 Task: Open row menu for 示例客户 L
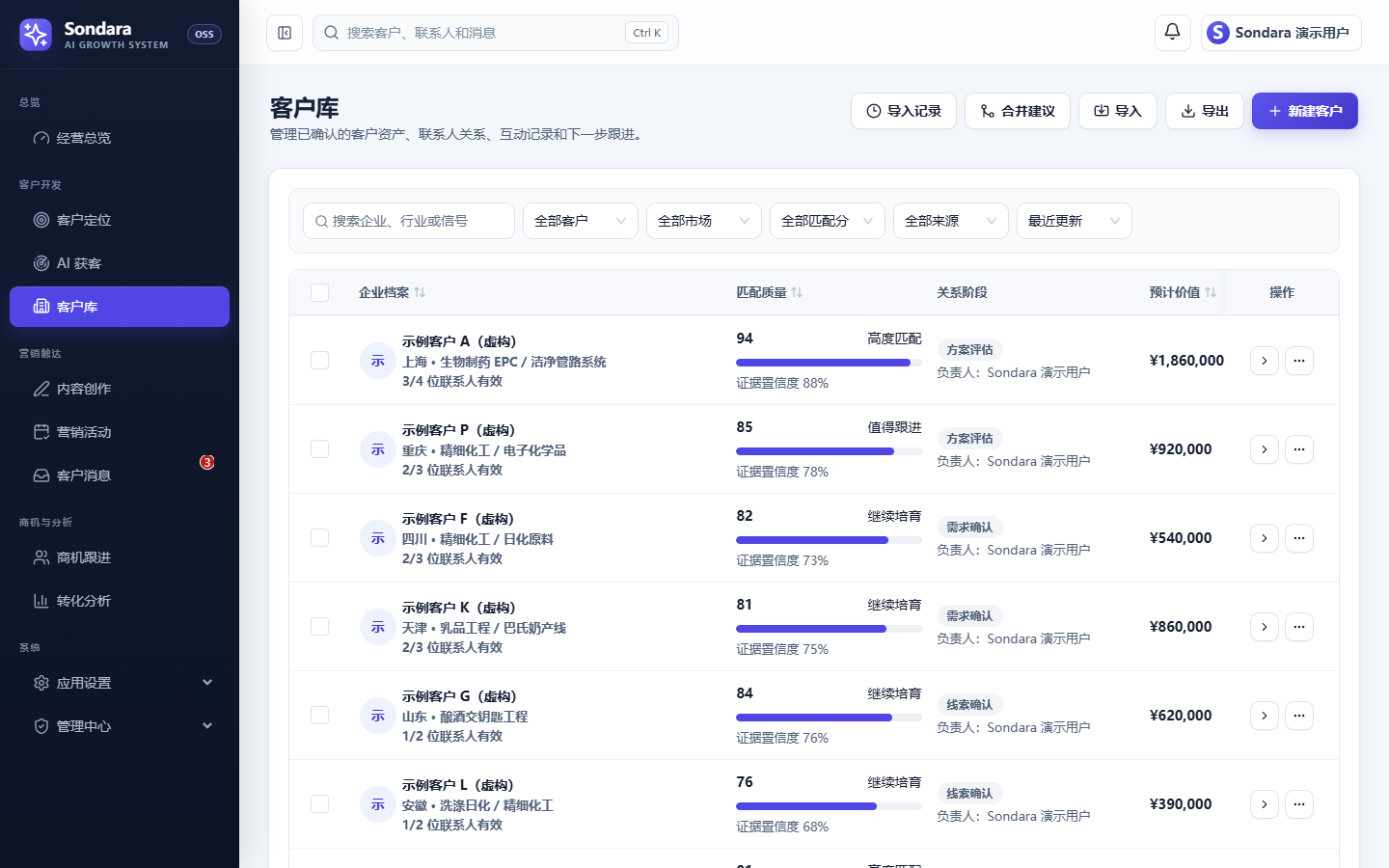[1299, 804]
